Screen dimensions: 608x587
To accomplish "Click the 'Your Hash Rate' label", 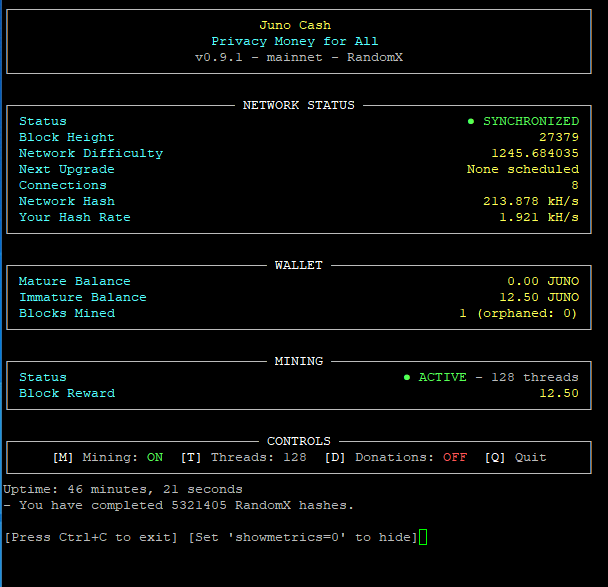I will point(75,218).
